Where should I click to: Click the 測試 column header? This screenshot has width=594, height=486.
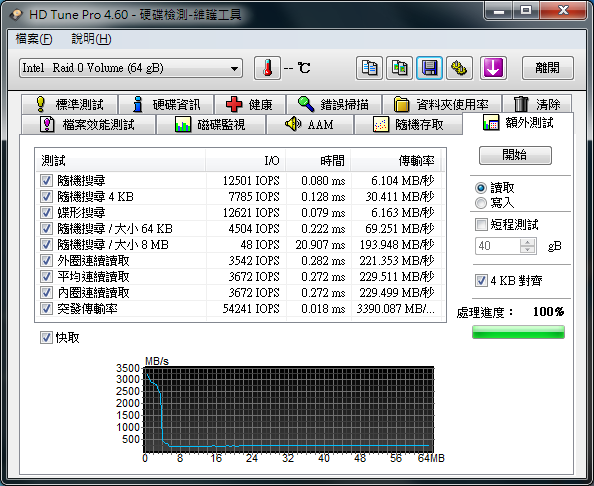point(120,161)
